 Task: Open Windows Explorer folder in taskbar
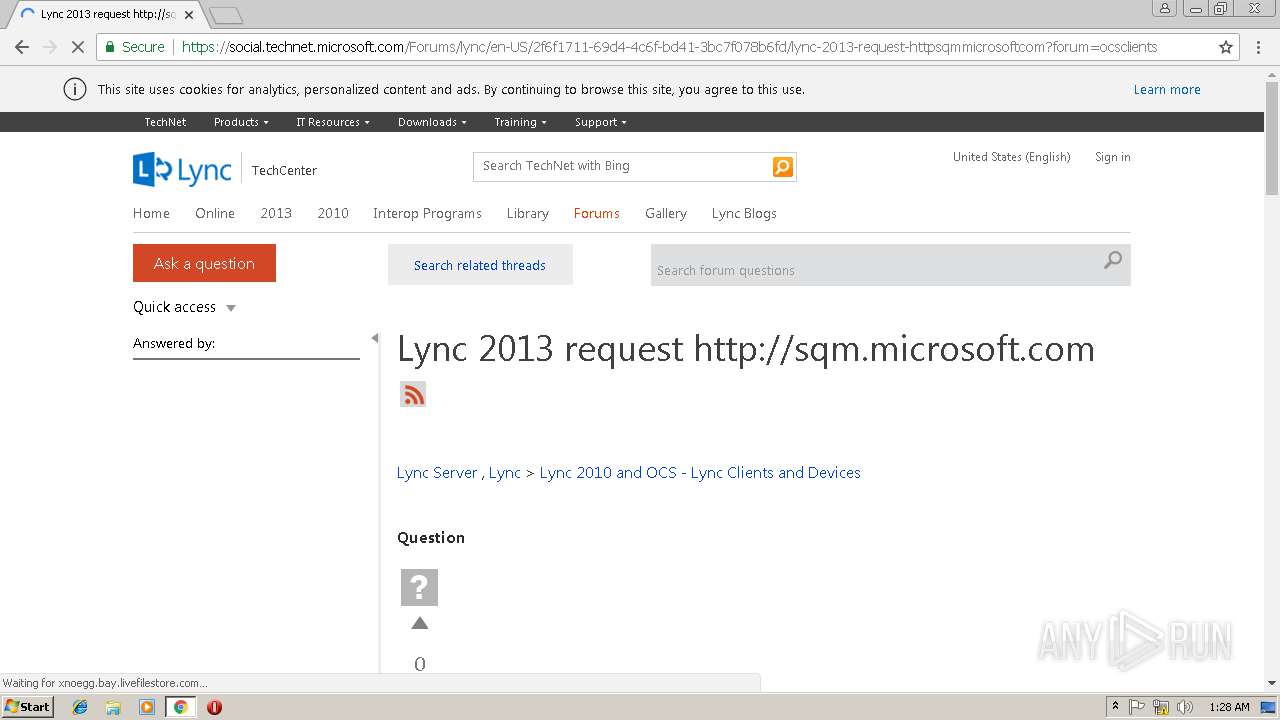pyautogui.click(x=113, y=707)
